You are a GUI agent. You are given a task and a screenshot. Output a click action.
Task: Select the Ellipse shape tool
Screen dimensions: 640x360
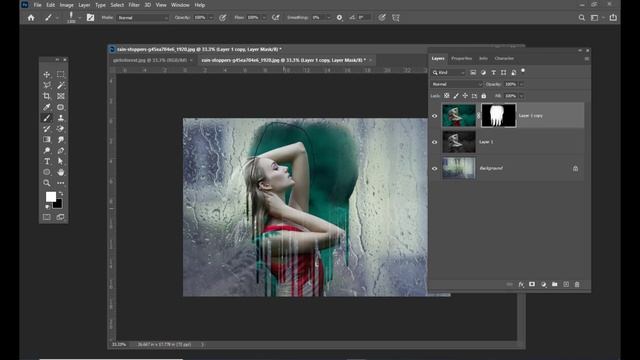[47, 172]
